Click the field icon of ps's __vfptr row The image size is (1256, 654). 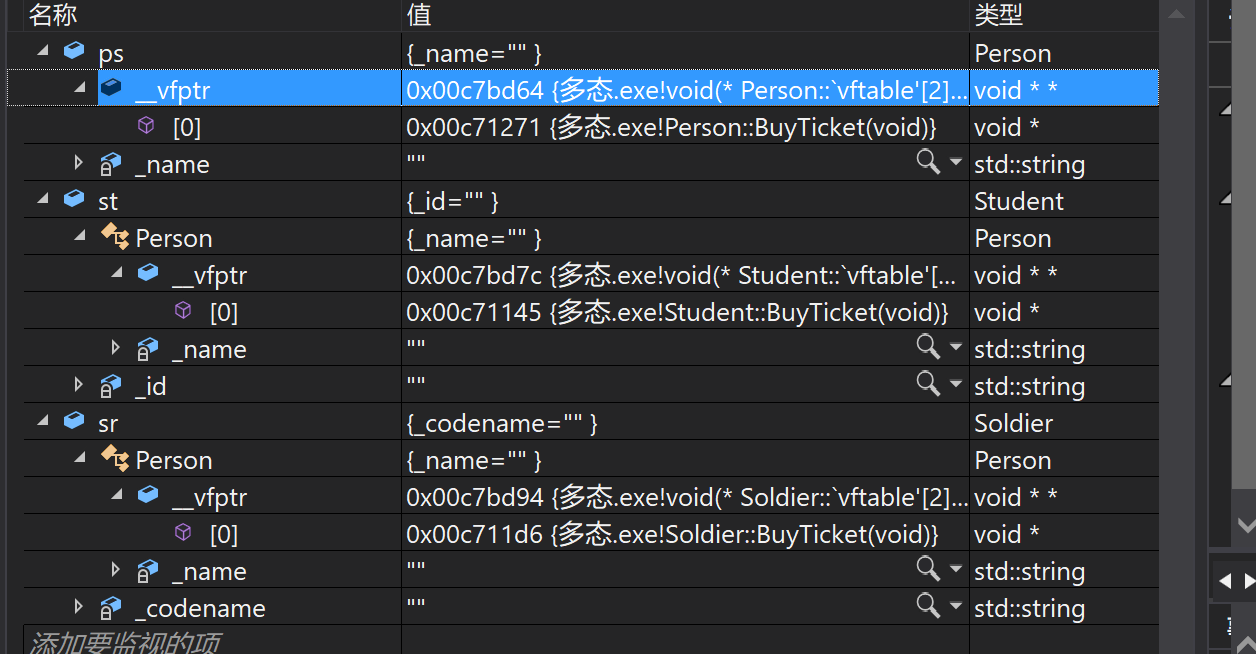[111, 89]
